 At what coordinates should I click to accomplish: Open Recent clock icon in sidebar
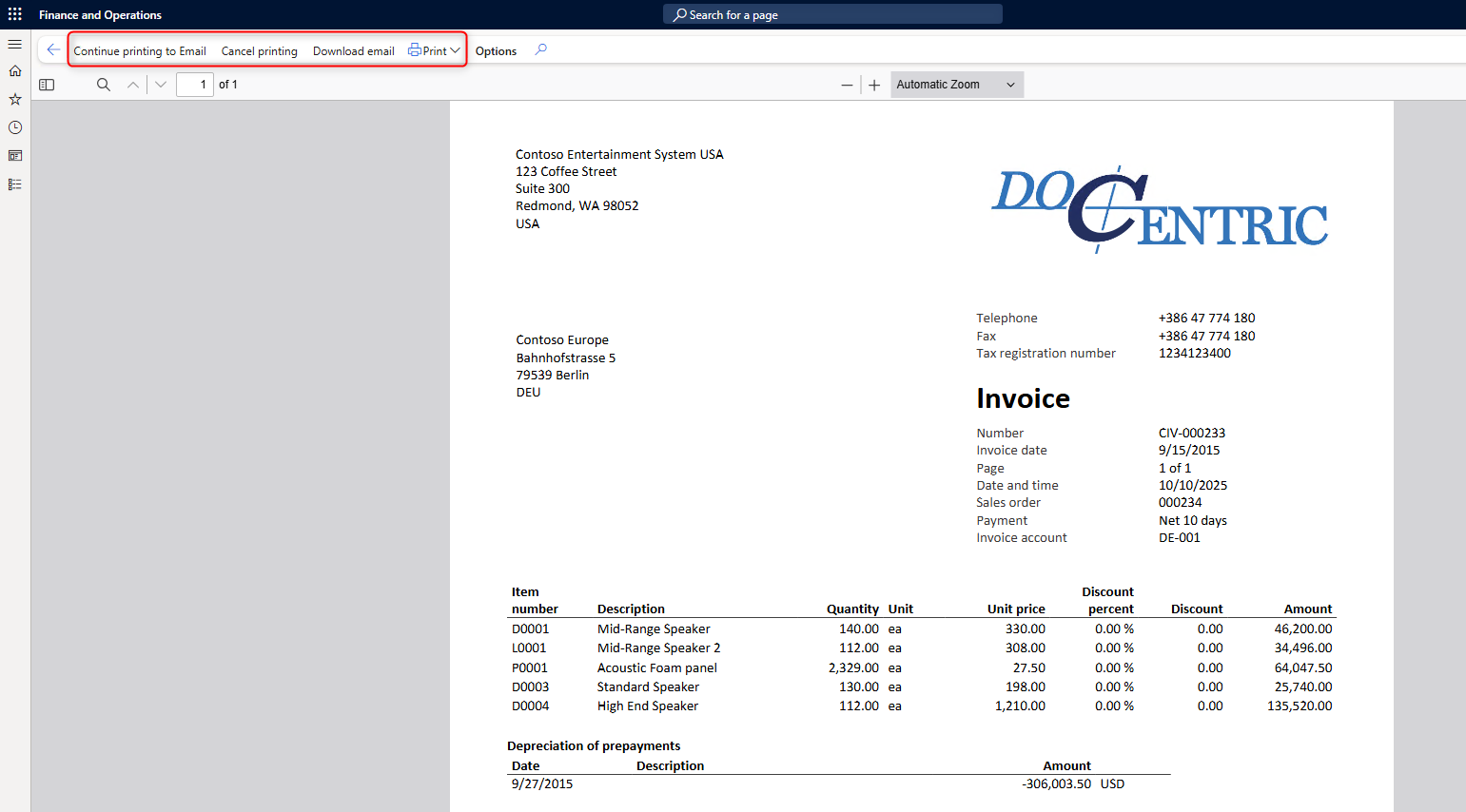pyautogui.click(x=15, y=127)
